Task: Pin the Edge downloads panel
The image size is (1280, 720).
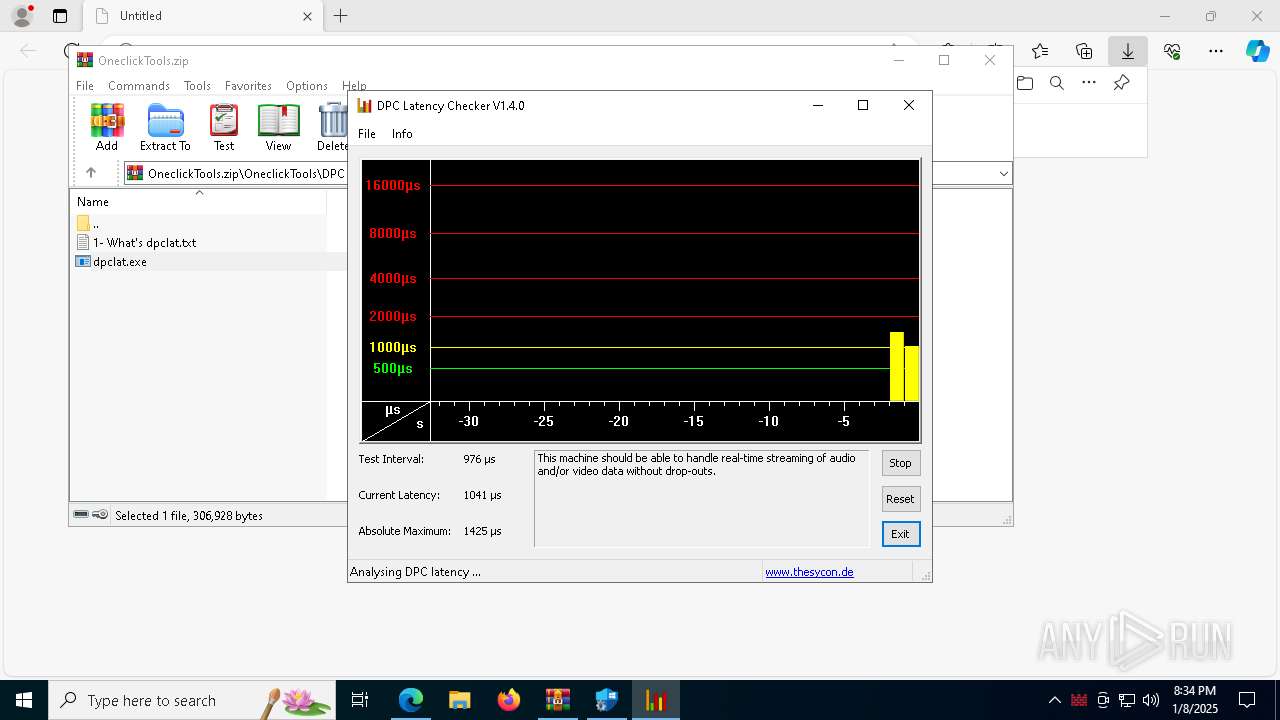Action: (x=1122, y=83)
